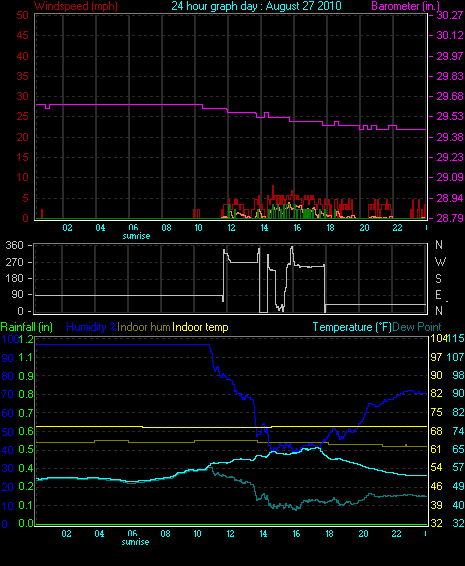Click yellow indoor temp axis value 97
The height and width of the screenshot is (566, 465).
point(436,357)
